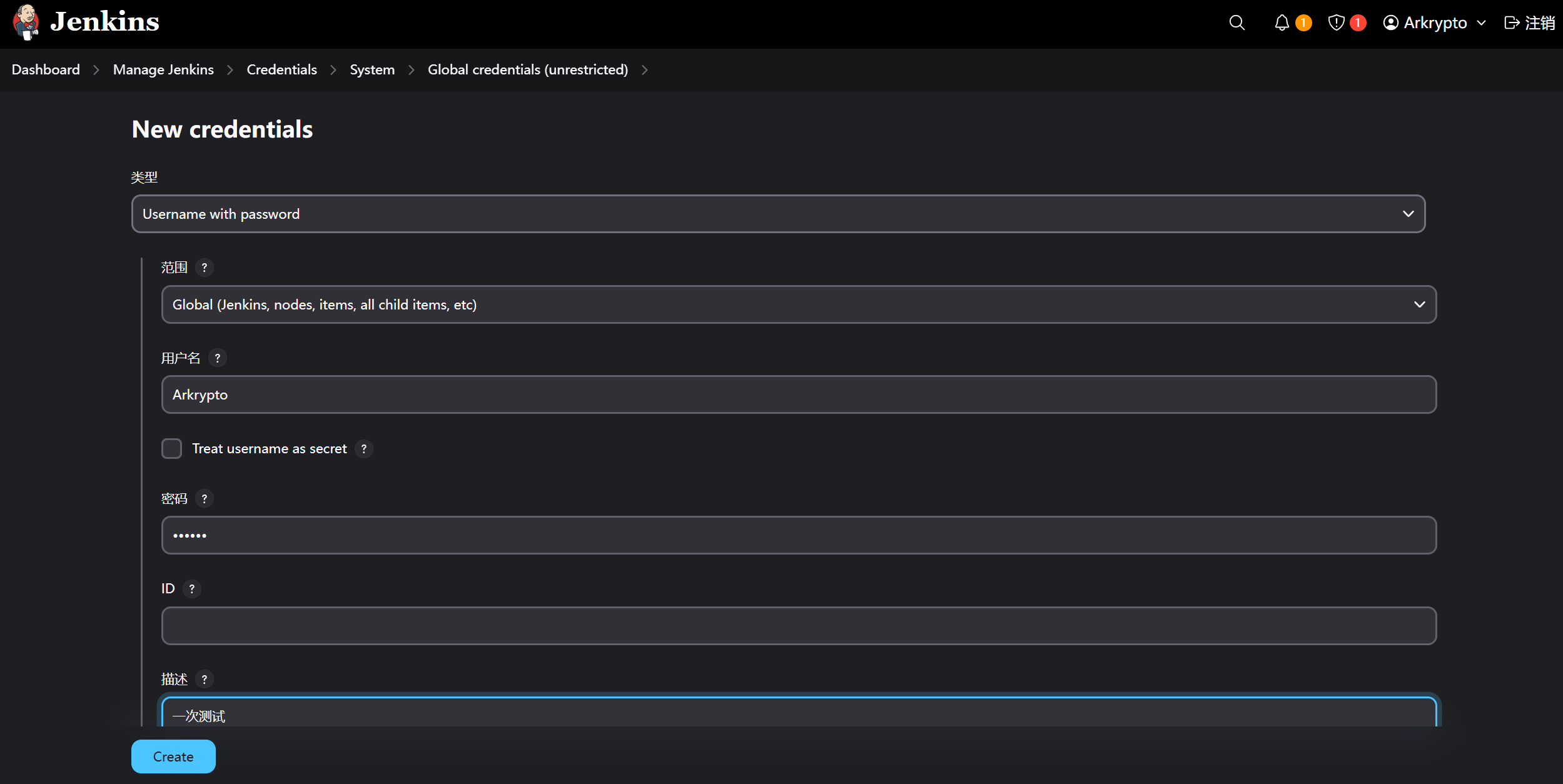Open the Dashboard breadcrumb link
The width and height of the screenshot is (1563, 784).
coord(46,69)
